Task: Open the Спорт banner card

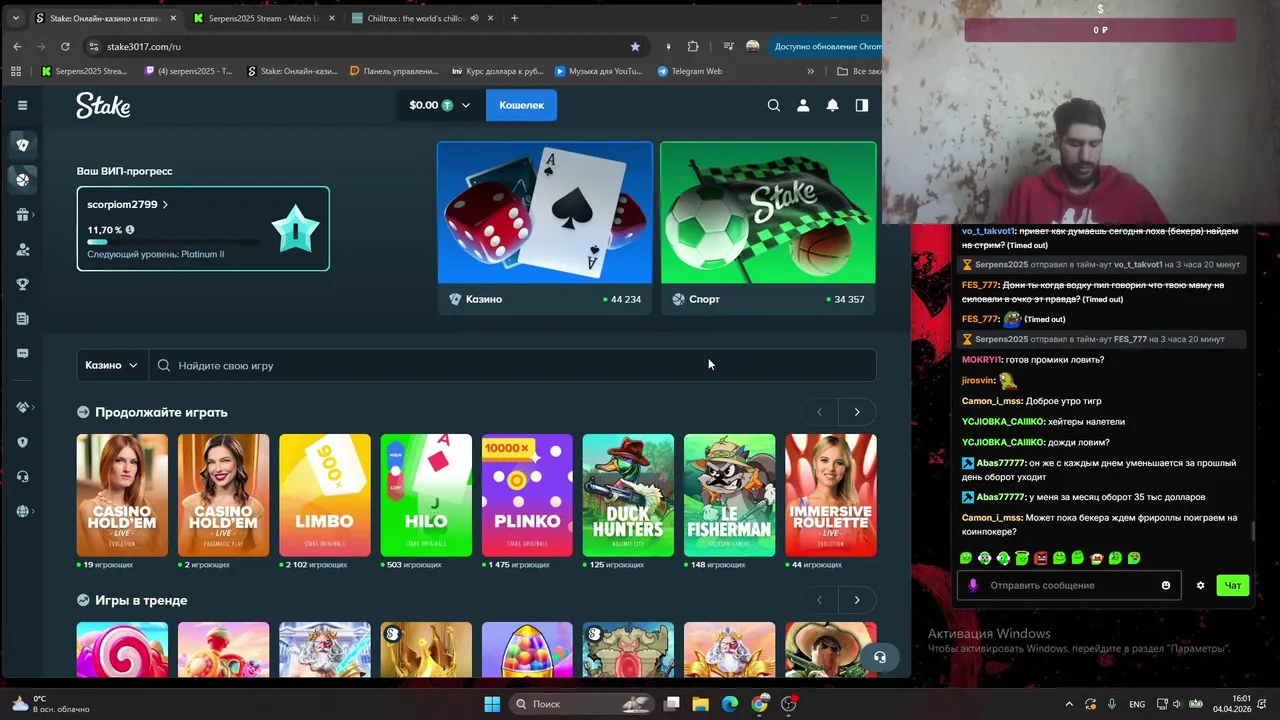Action: point(768,228)
